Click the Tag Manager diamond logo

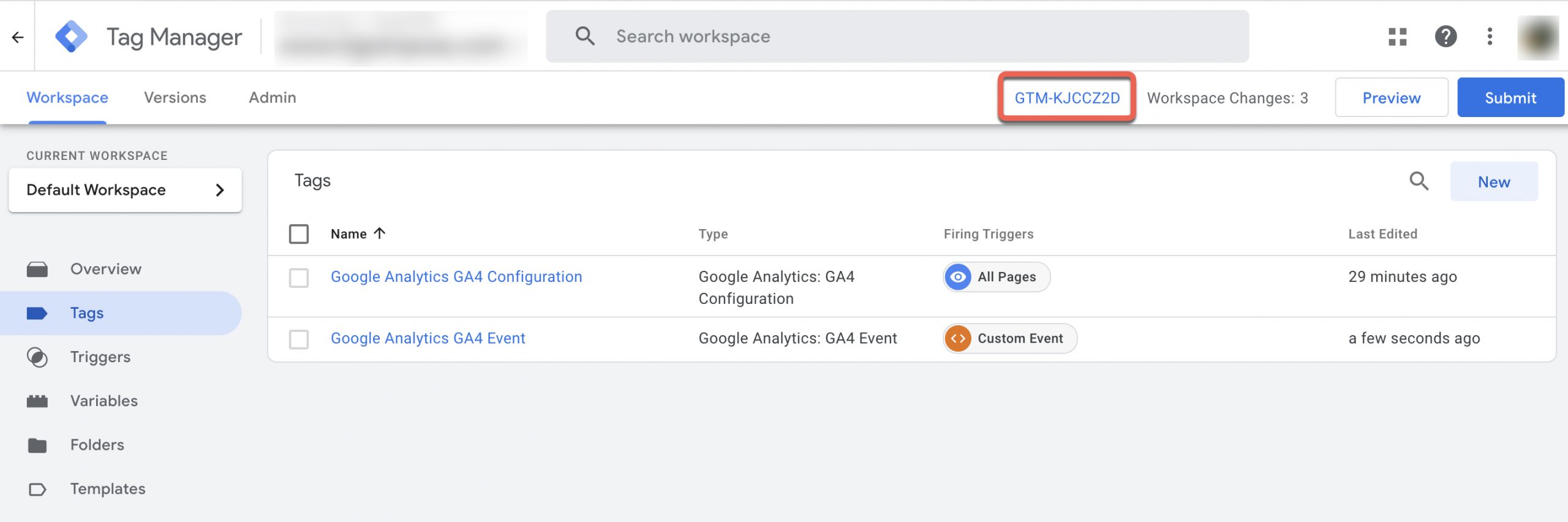71,37
